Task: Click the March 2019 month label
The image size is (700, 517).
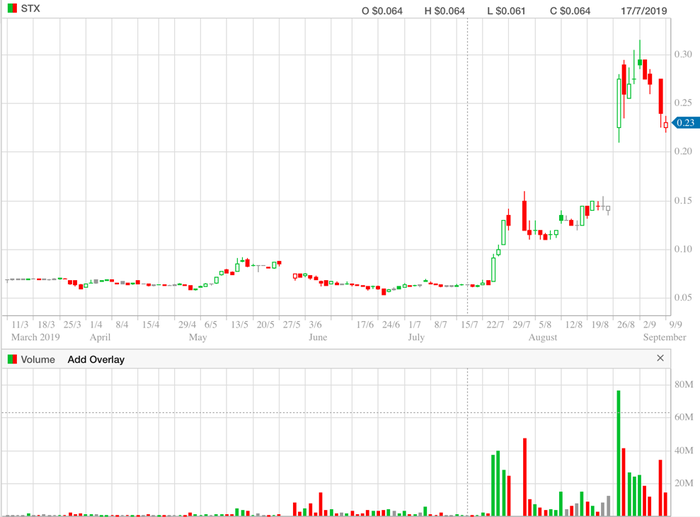Action: (36, 337)
